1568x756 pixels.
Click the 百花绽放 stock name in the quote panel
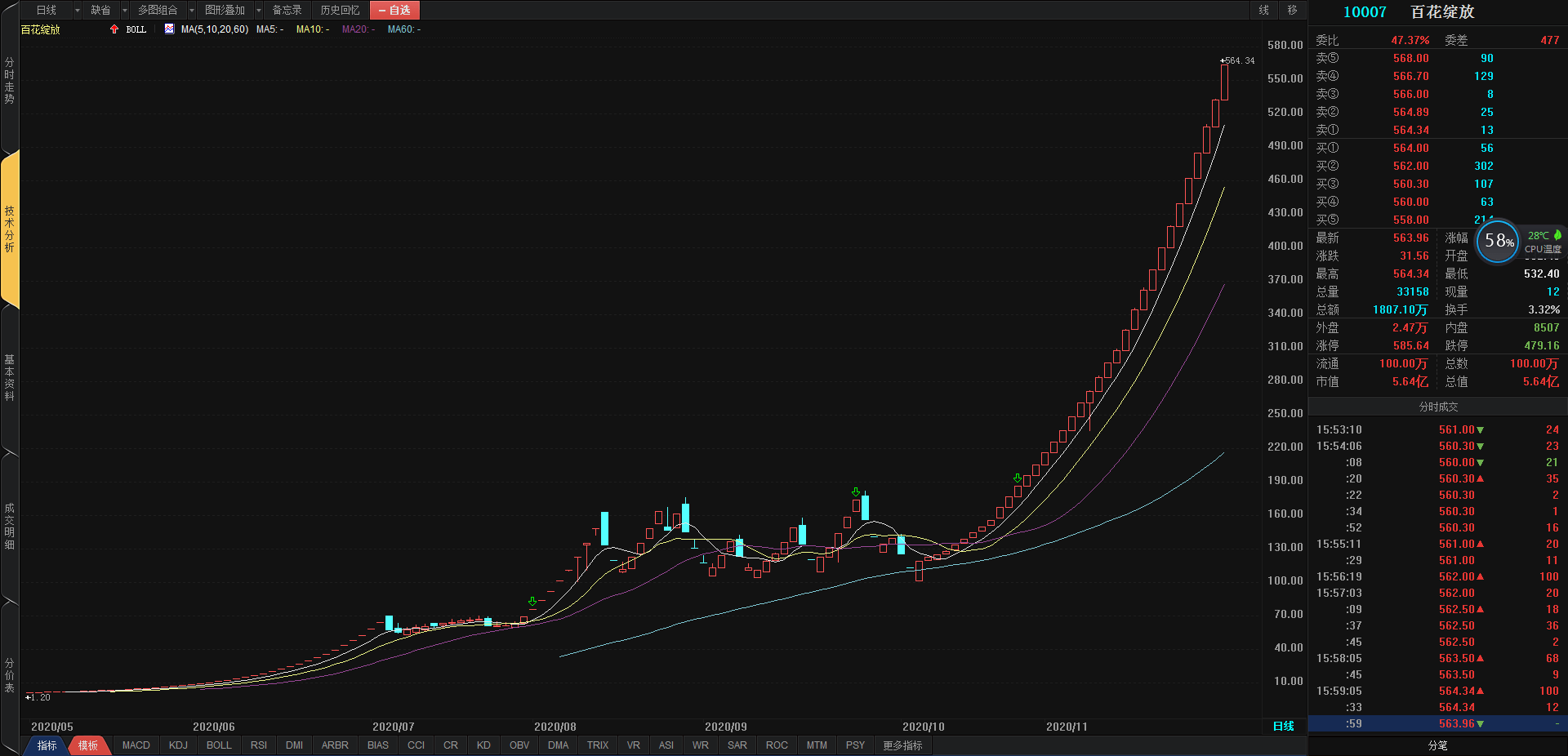click(1443, 12)
